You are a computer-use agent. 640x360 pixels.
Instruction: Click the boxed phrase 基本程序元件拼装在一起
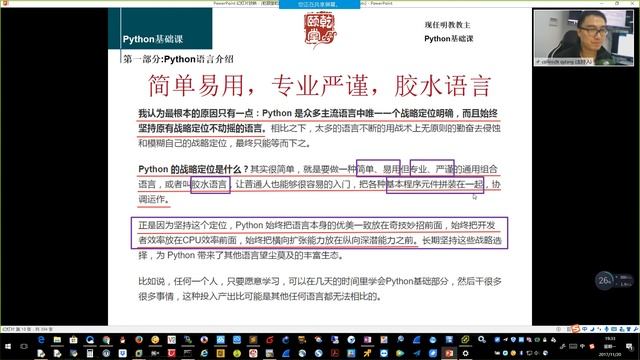435,184
